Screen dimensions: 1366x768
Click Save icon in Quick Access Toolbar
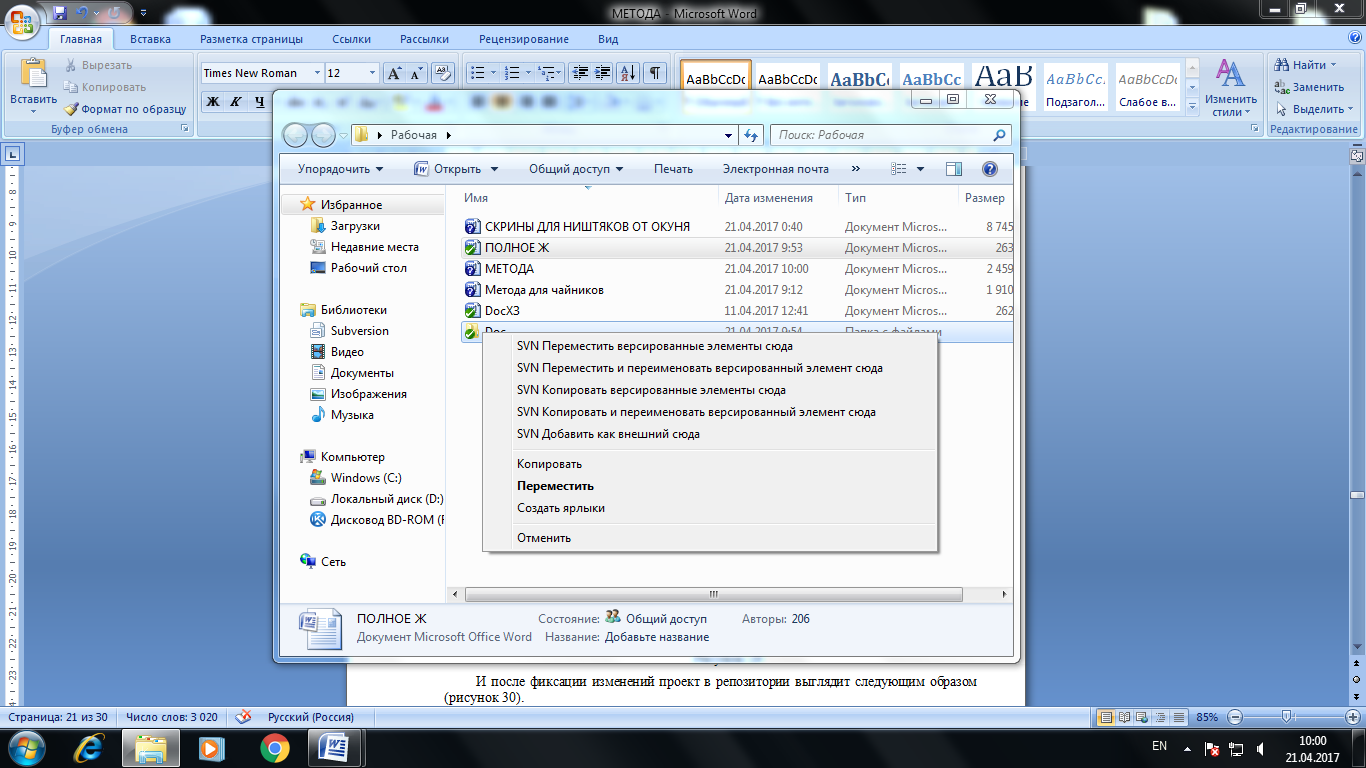click(x=61, y=13)
